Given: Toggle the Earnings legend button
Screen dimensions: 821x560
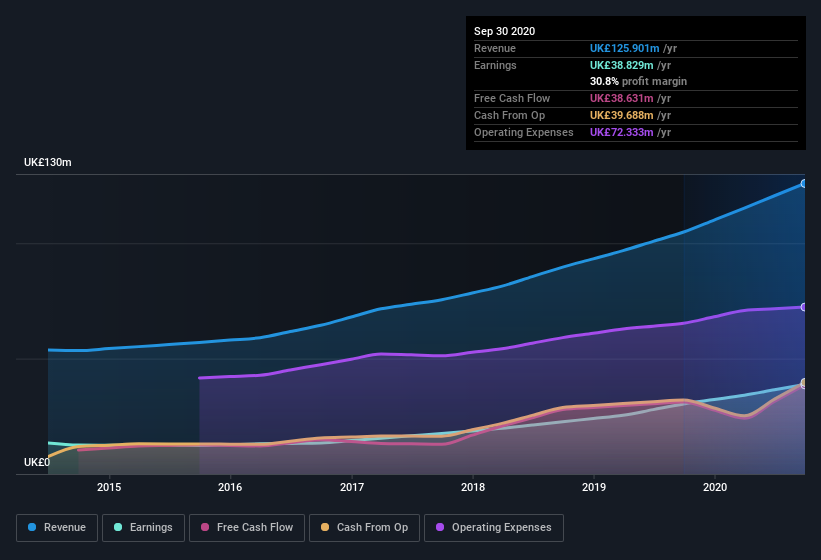Looking at the screenshot, I should click(143, 528).
